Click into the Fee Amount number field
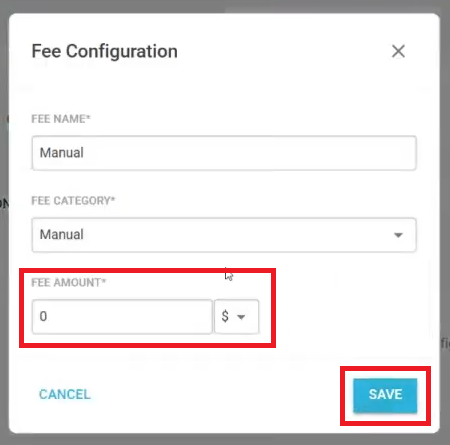Viewport: 450px width, 445px height. (x=122, y=316)
